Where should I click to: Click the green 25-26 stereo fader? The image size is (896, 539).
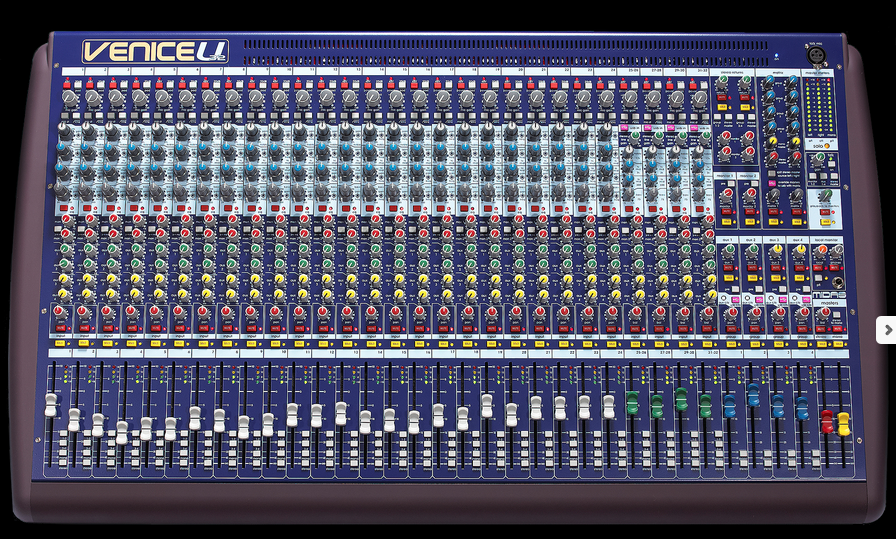click(633, 403)
